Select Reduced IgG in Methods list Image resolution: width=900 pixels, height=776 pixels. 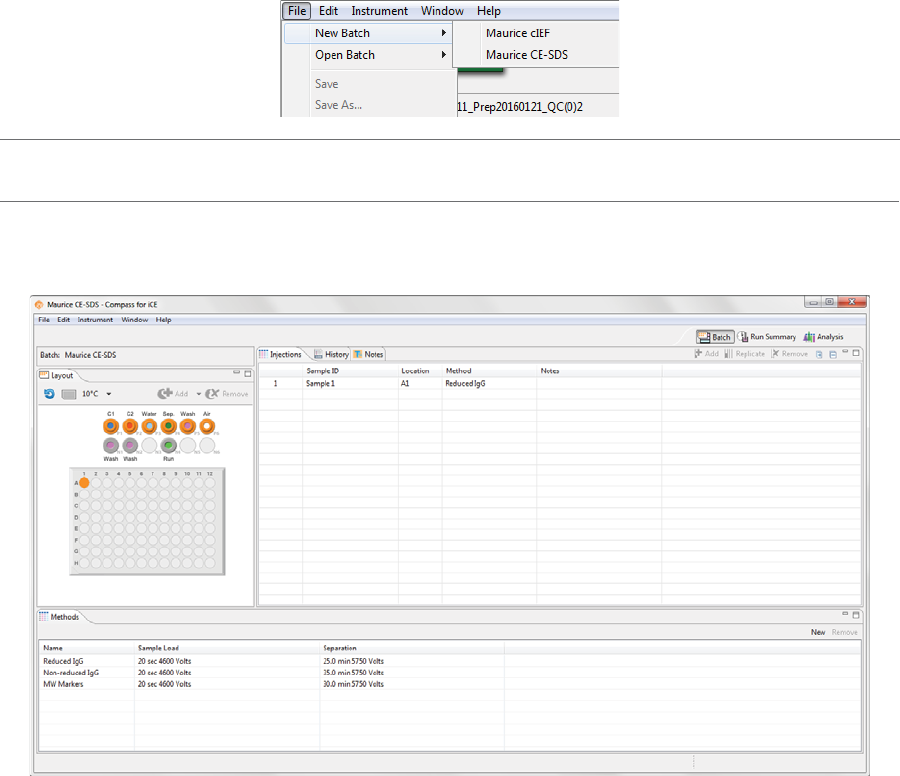[x=63, y=661]
